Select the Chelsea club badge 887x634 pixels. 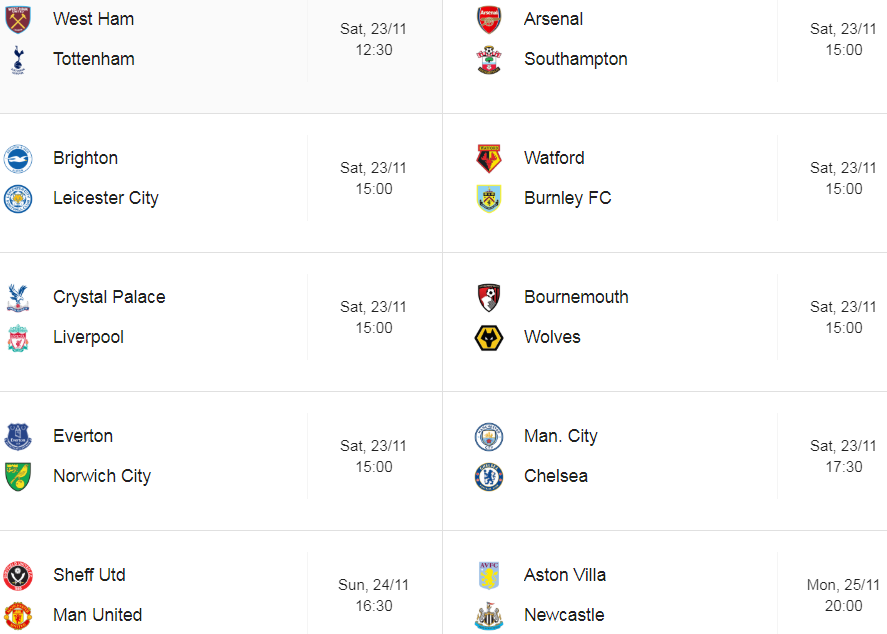[489, 476]
